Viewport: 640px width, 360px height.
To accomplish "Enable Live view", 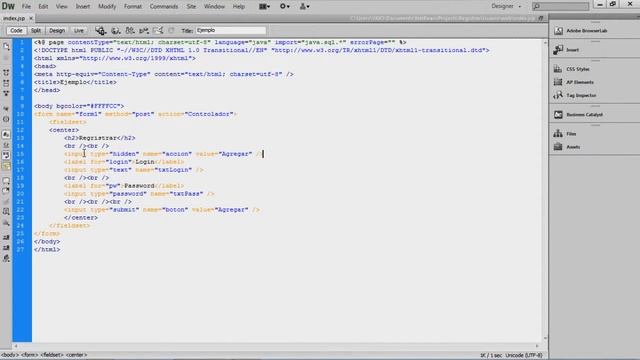I will [x=78, y=31].
